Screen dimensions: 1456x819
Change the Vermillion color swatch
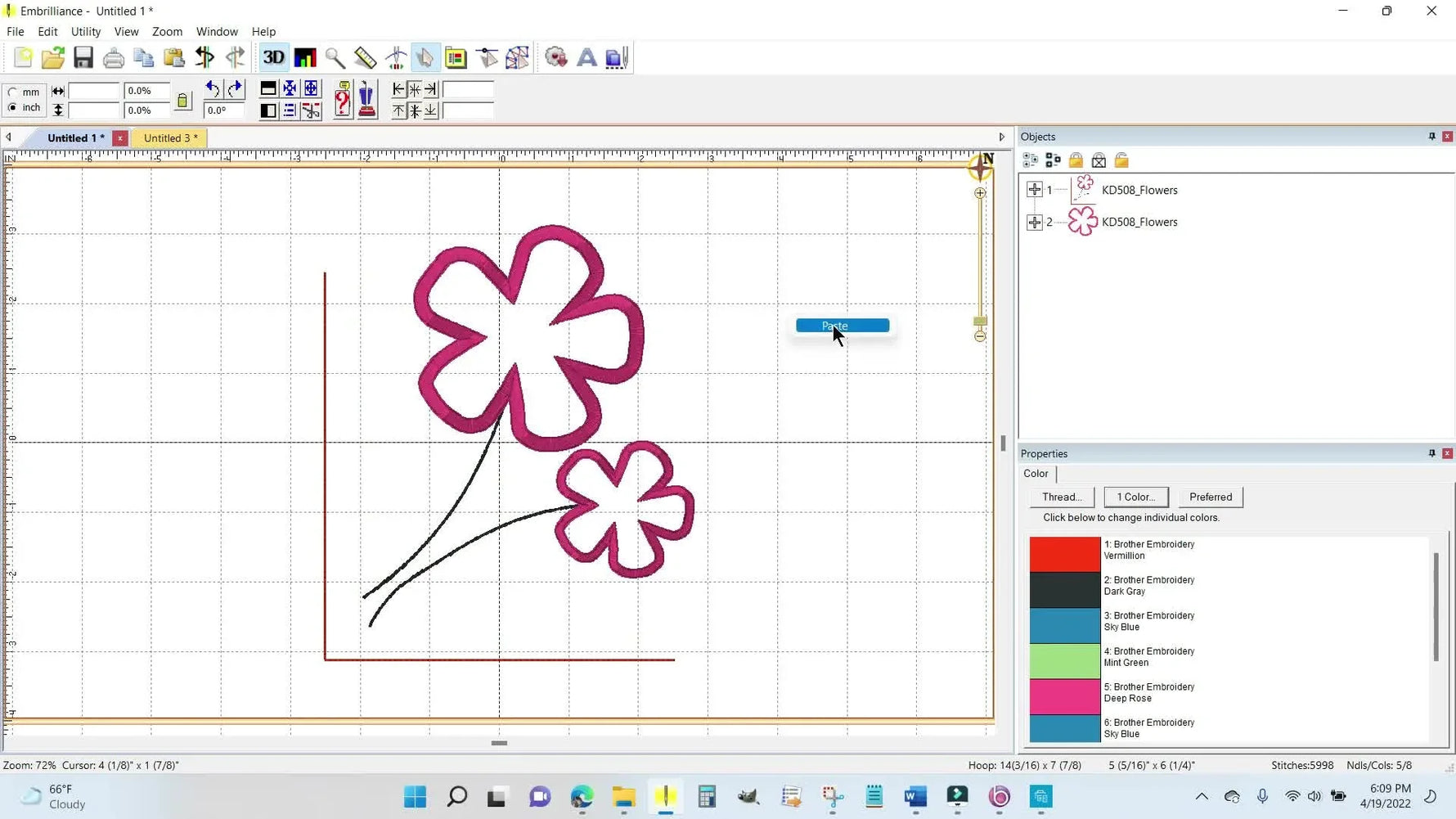(x=1065, y=554)
